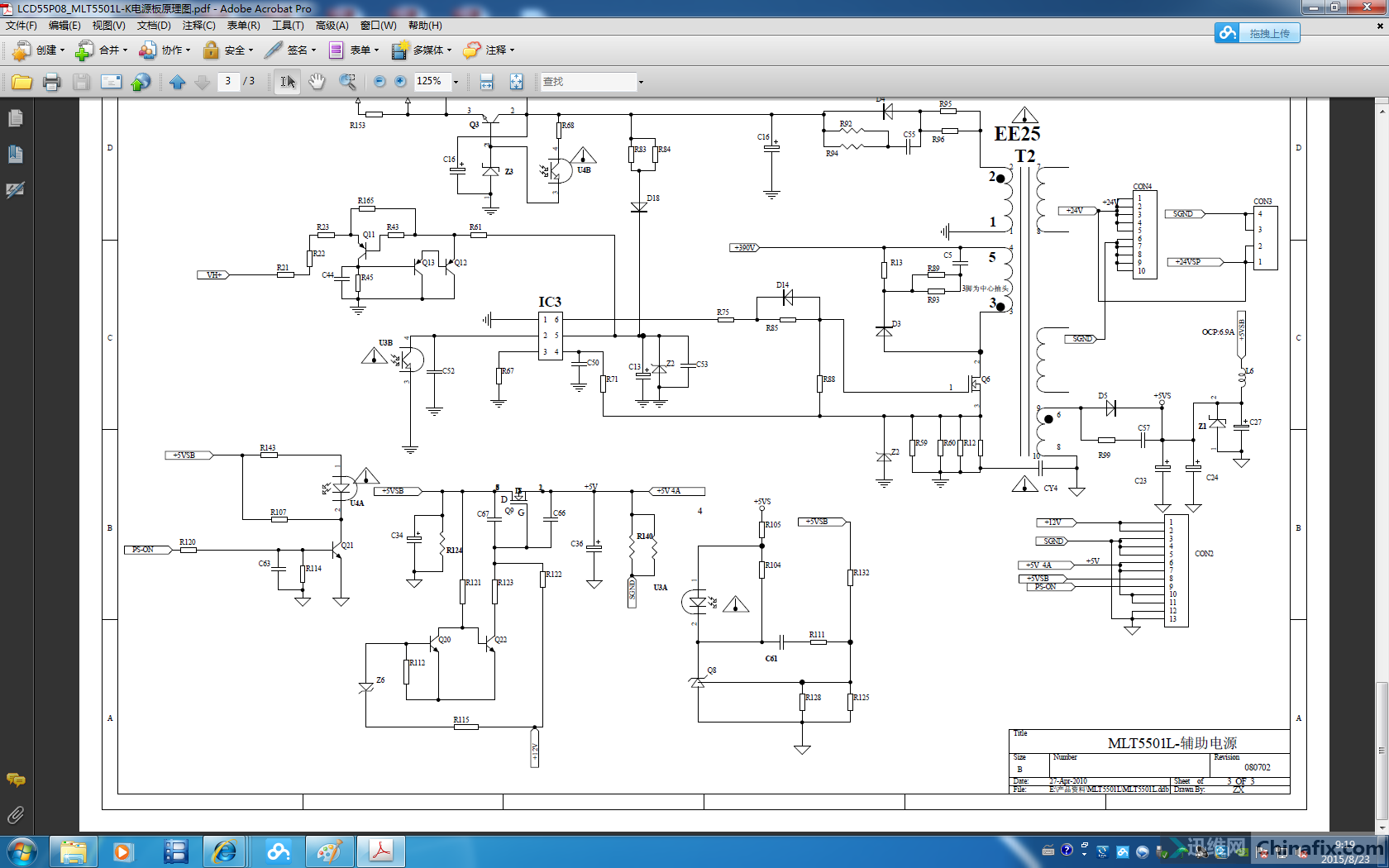Open the 文档(D) menu
This screenshot has height=868, width=1389.
(x=154, y=26)
